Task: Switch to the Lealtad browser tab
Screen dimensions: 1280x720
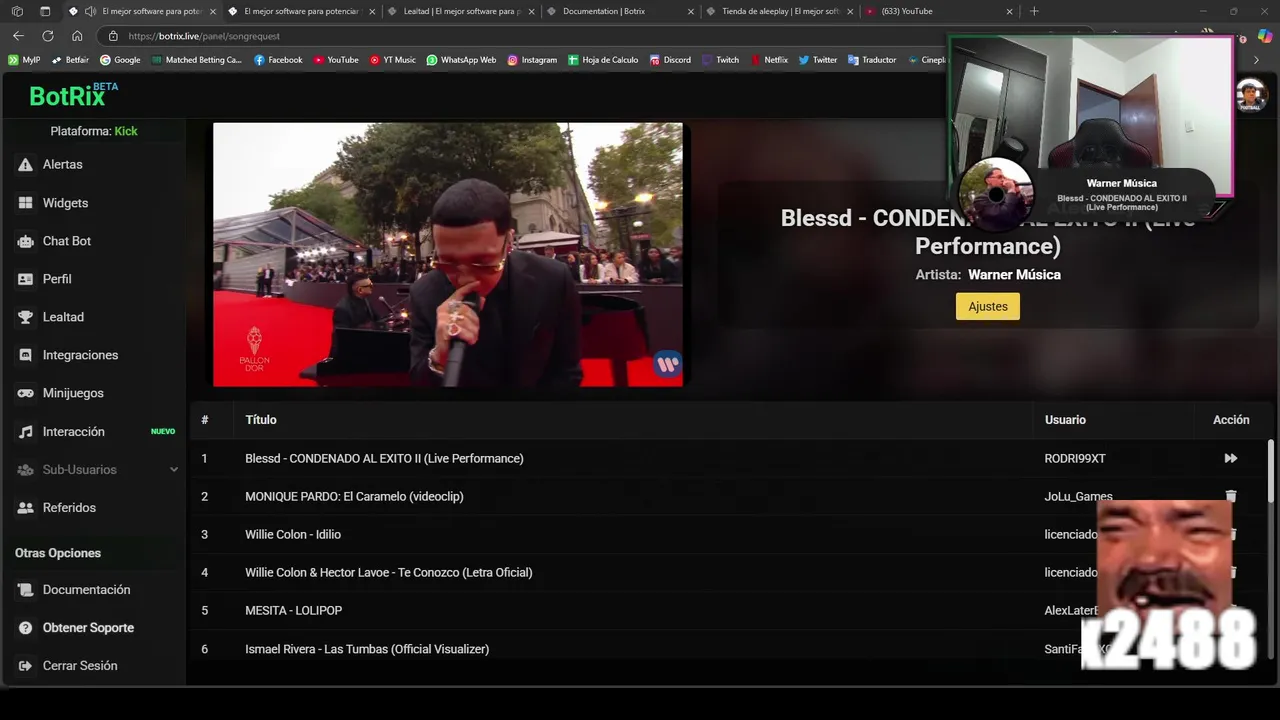Action: [x=461, y=11]
